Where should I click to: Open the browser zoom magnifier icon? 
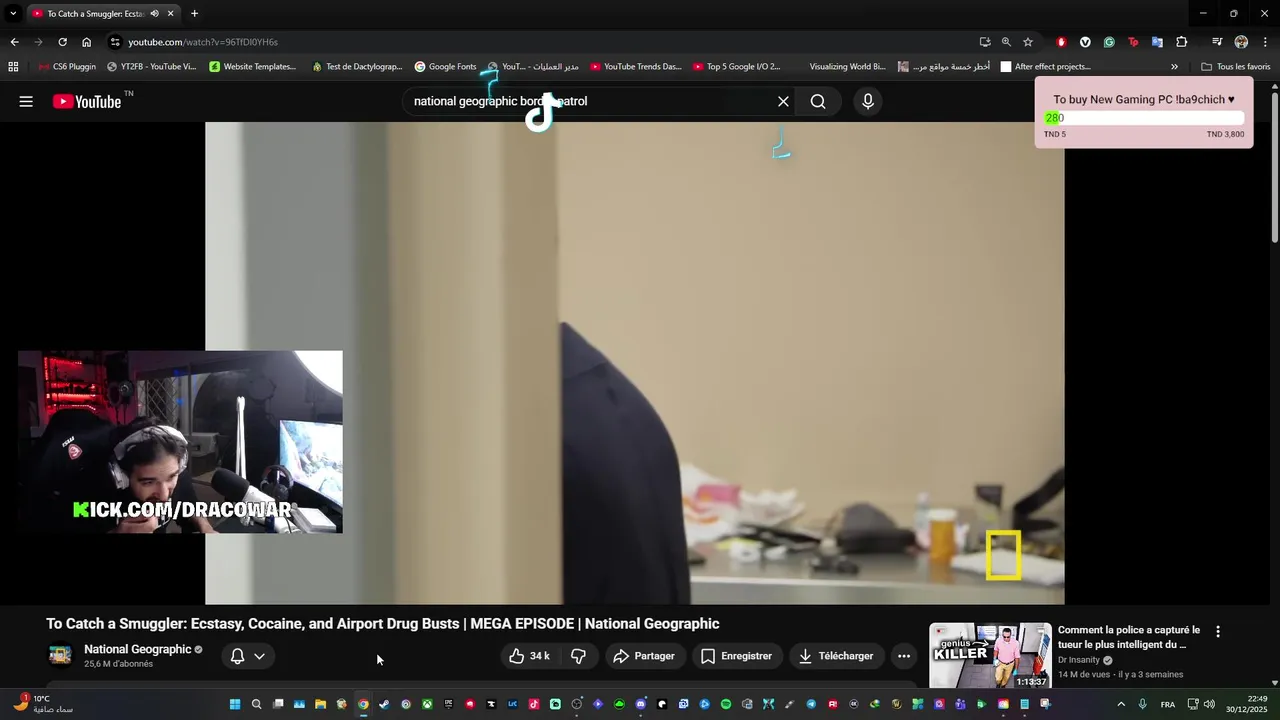(x=1006, y=42)
